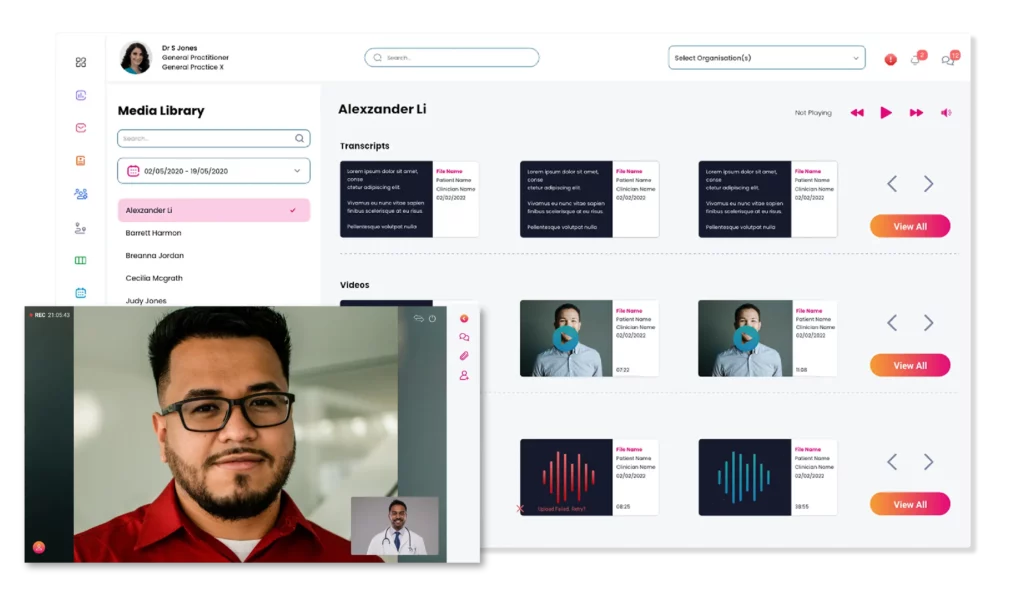Show next audio files with right chevron
The width and height of the screenshot is (1024, 598).
[928, 462]
